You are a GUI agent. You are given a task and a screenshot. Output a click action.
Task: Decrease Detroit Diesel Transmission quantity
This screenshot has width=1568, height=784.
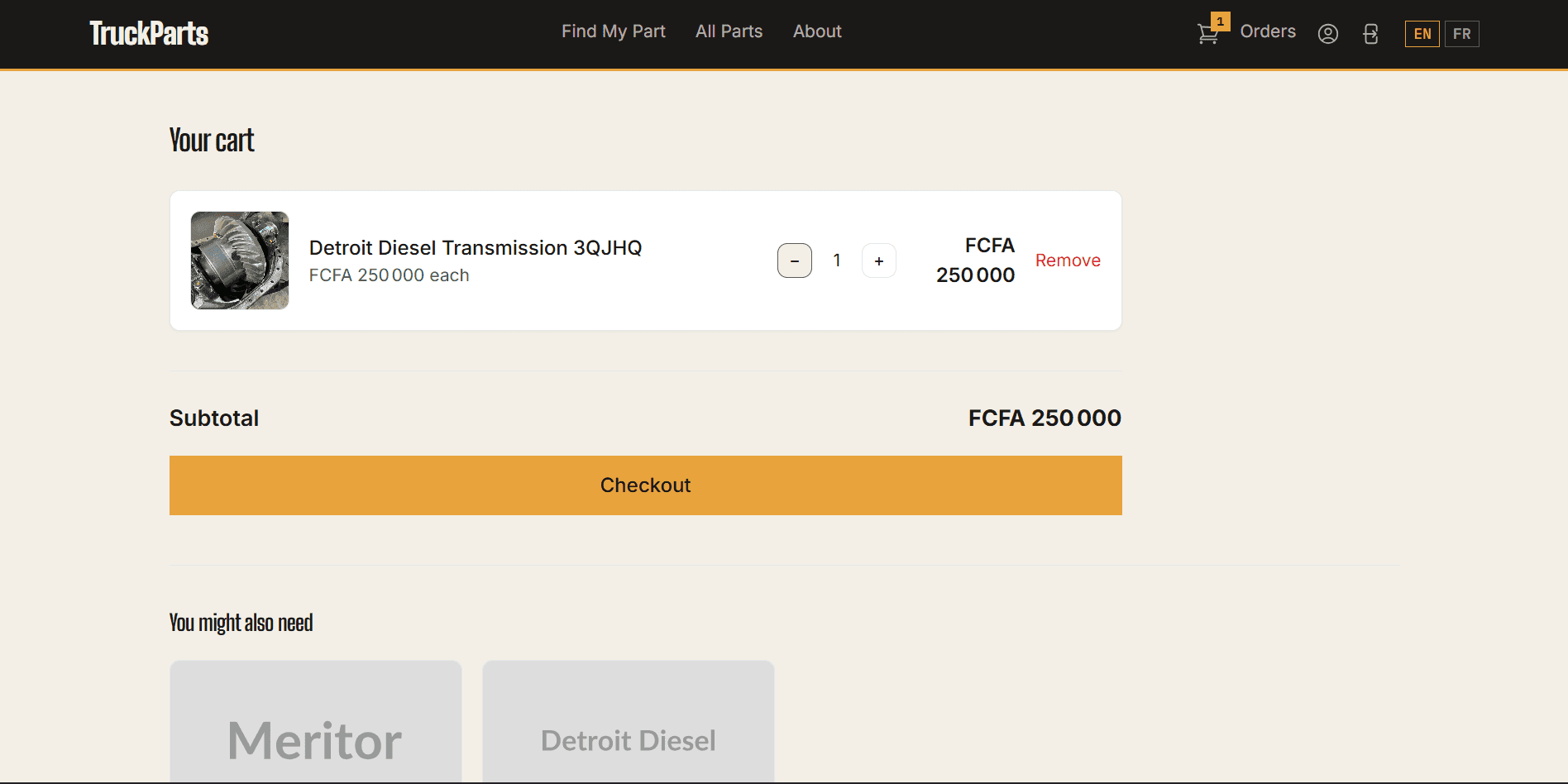(795, 261)
